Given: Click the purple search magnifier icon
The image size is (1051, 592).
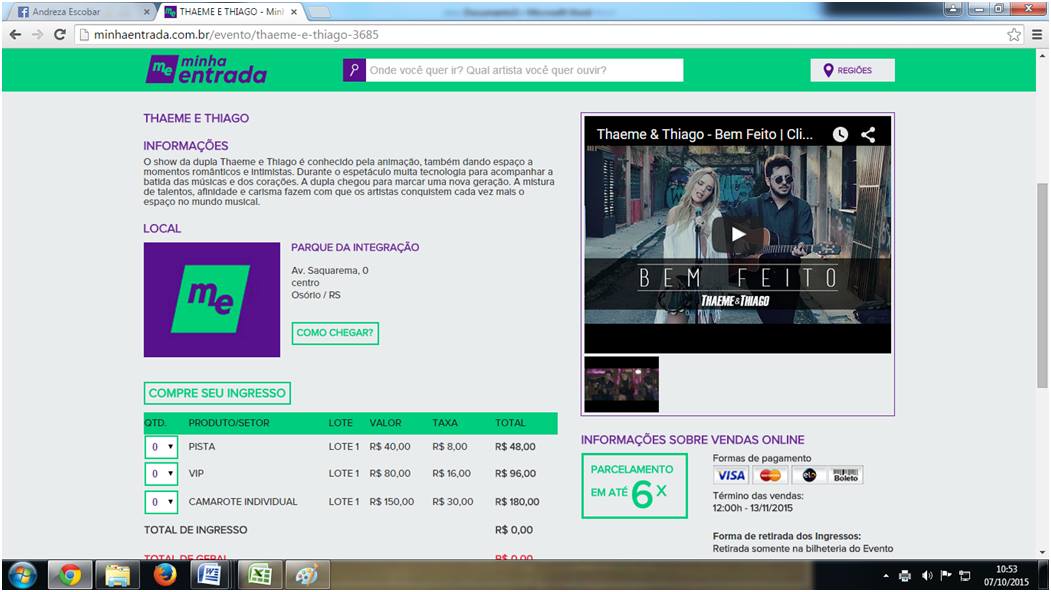Looking at the screenshot, I should (x=354, y=71).
